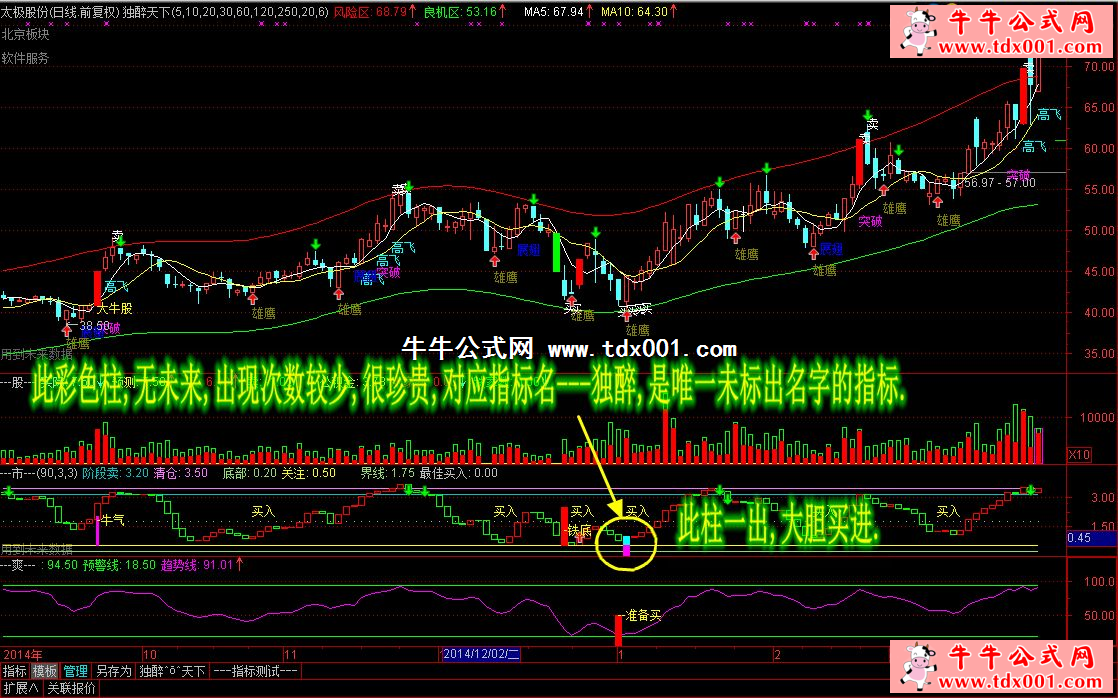Click the 北京板块 sector label
Image resolution: width=1118 pixels, height=698 pixels.
[25, 32]
